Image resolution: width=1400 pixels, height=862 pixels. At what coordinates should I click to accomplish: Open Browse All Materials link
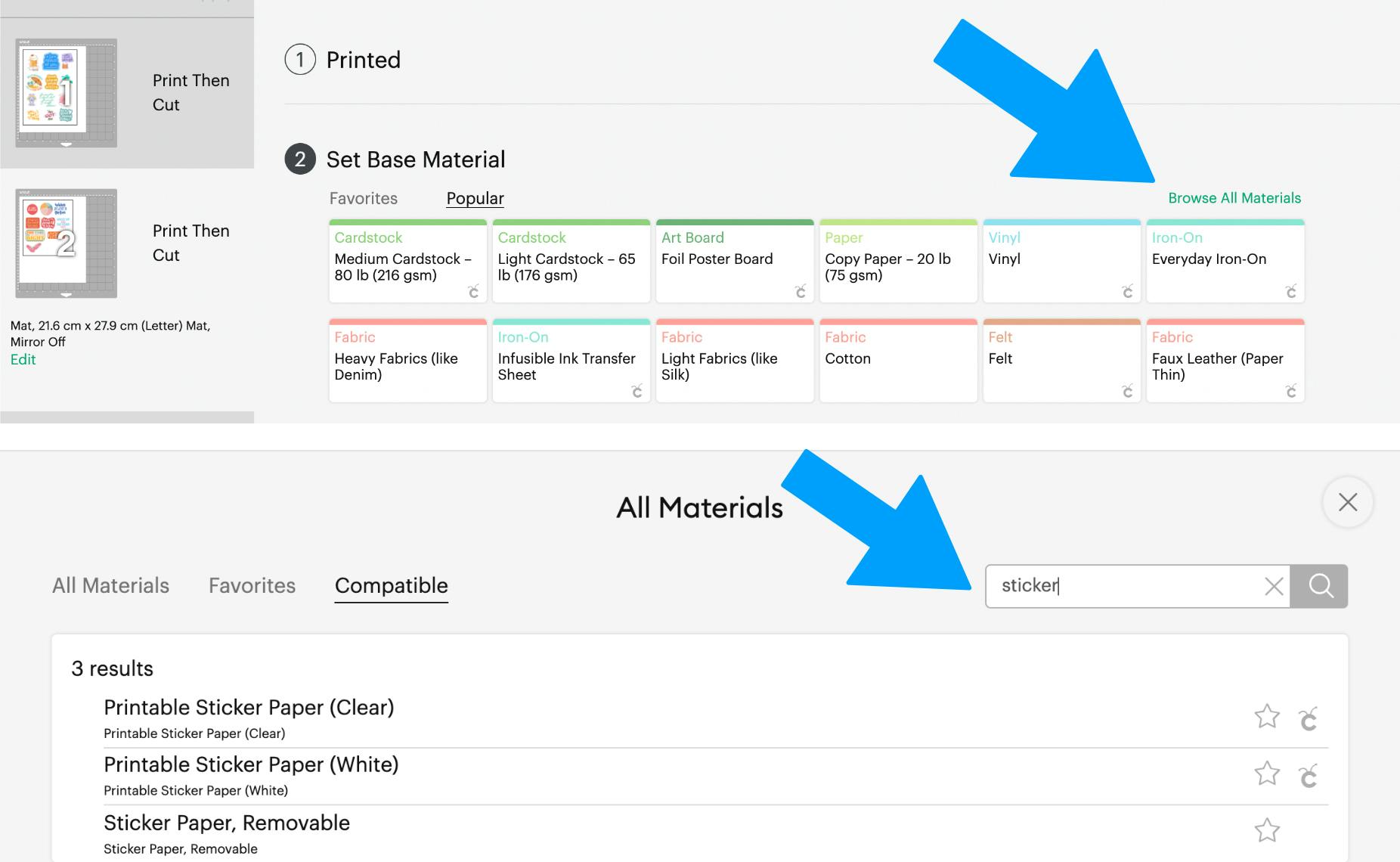pos(1234,198)
